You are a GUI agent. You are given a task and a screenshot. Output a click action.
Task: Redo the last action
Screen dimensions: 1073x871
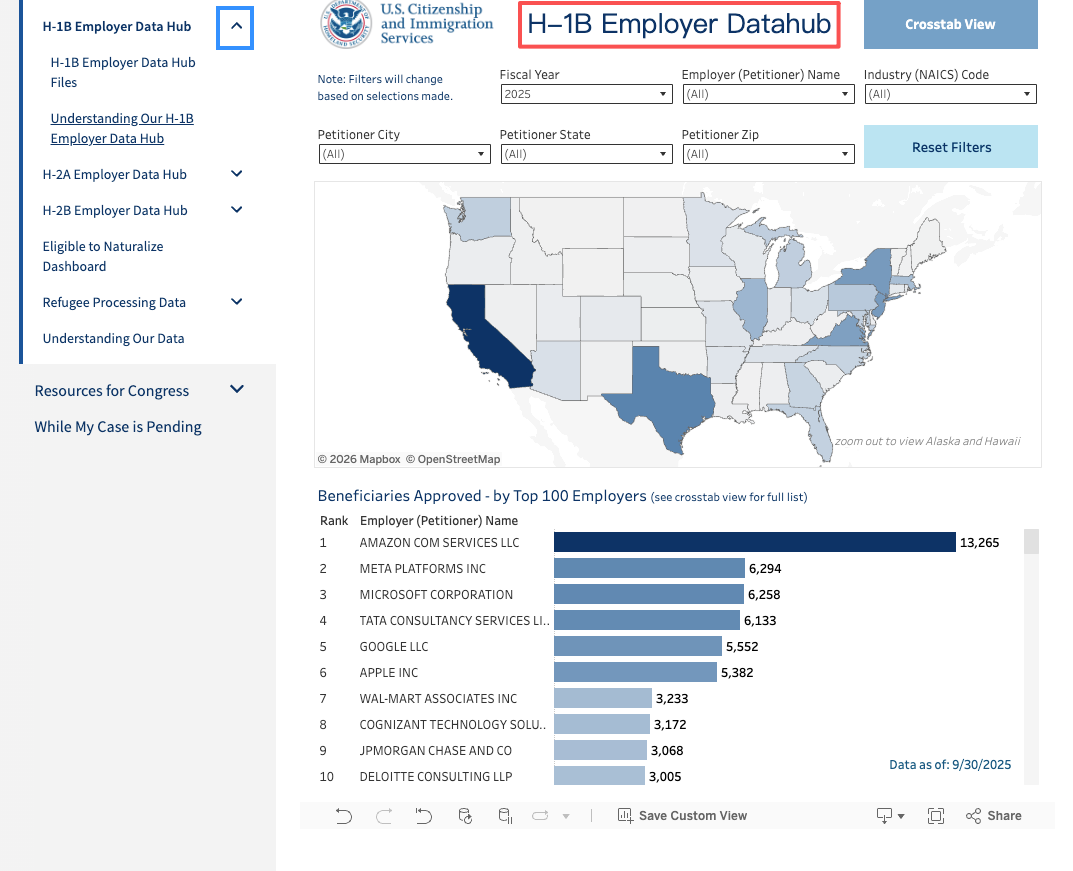point(384,815)
